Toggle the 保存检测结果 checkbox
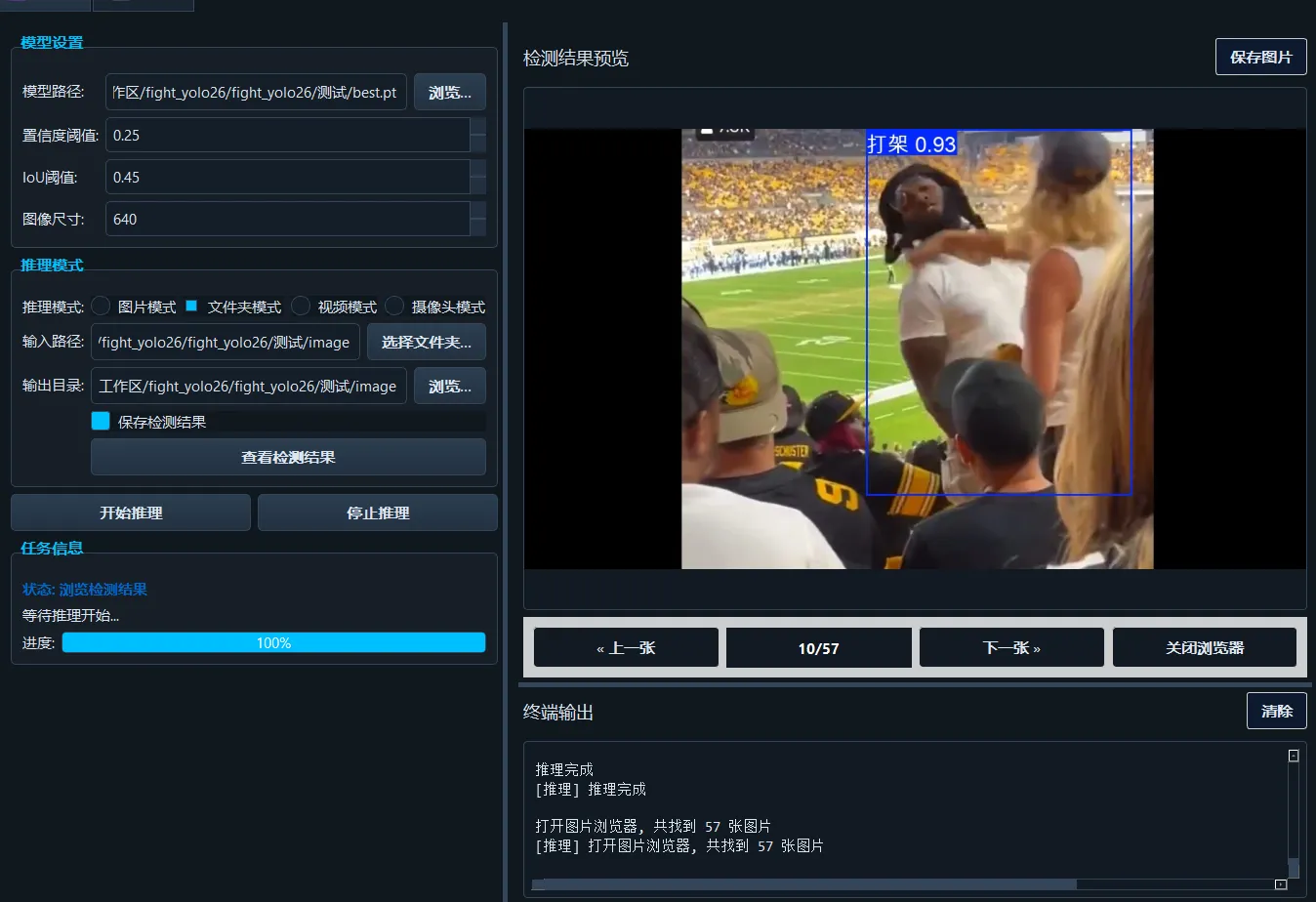The image size is (1316, 902). point(101,421)
